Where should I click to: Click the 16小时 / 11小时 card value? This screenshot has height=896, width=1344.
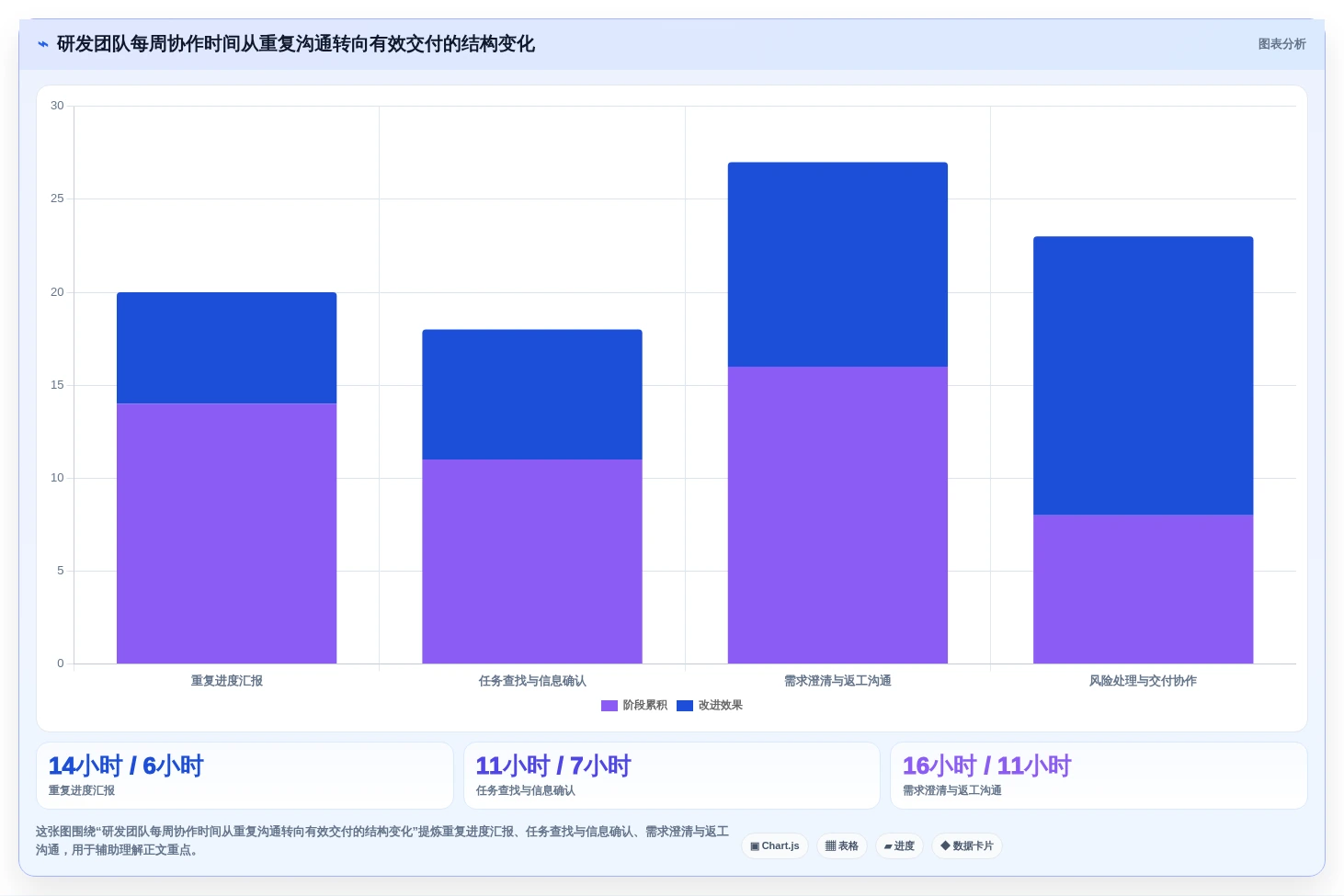987,766
